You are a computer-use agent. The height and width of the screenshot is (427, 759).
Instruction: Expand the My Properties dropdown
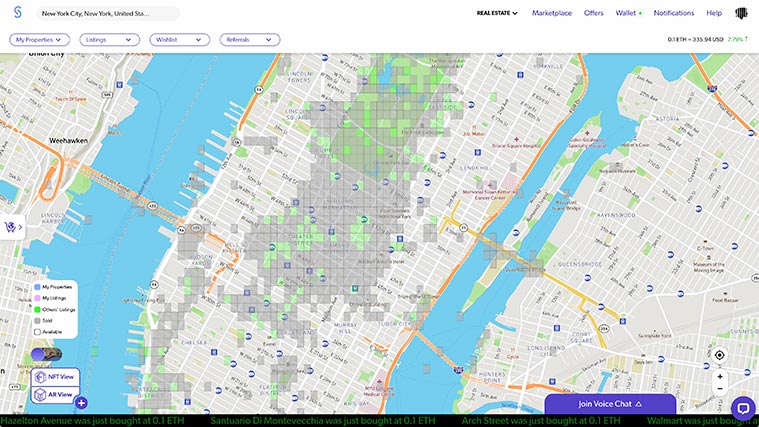(x=40, y=40)
